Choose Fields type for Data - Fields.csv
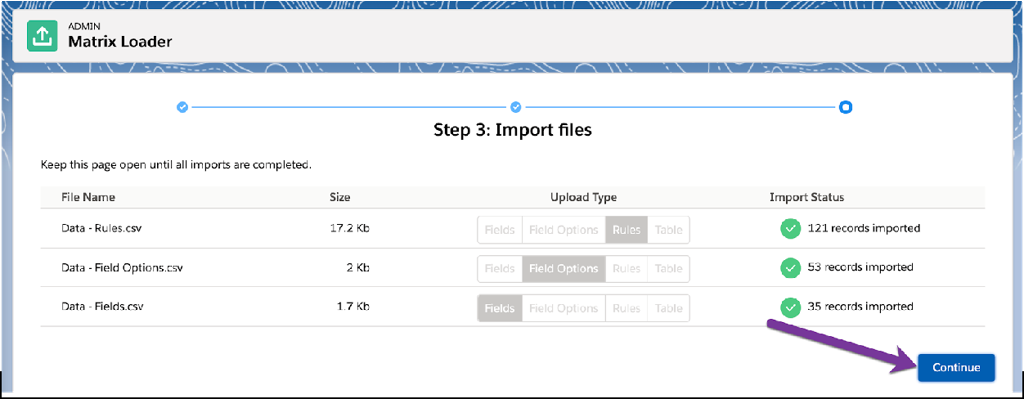The width and height of the screenshot is (1024, 399). (x=500, y=308)
